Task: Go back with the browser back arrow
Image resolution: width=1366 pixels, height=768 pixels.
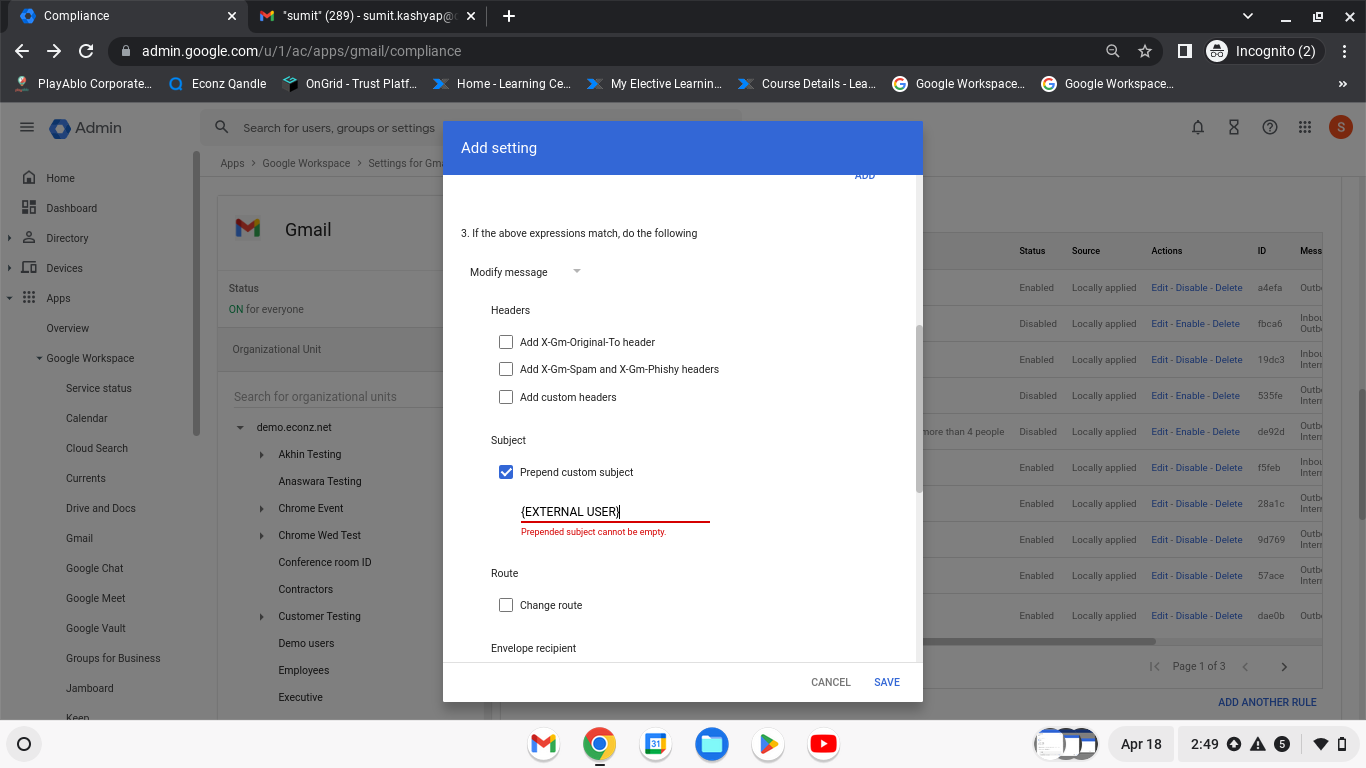Action: tap(22, 51)
